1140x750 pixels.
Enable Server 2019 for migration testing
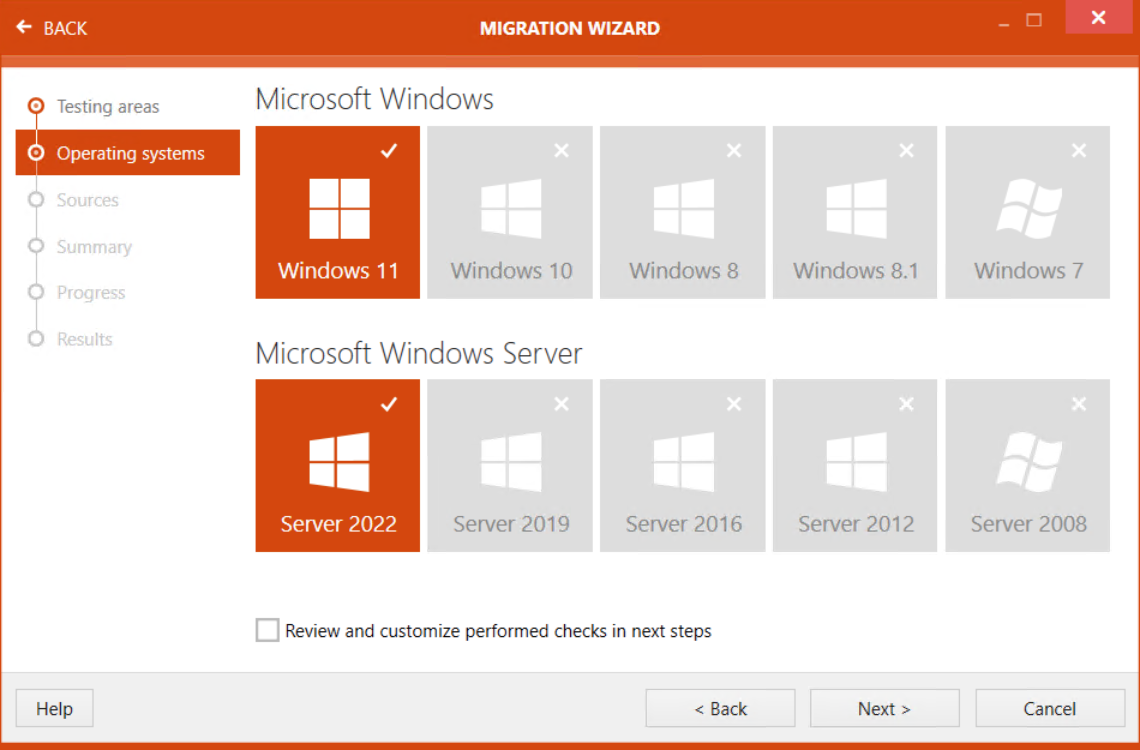point(510,465)
